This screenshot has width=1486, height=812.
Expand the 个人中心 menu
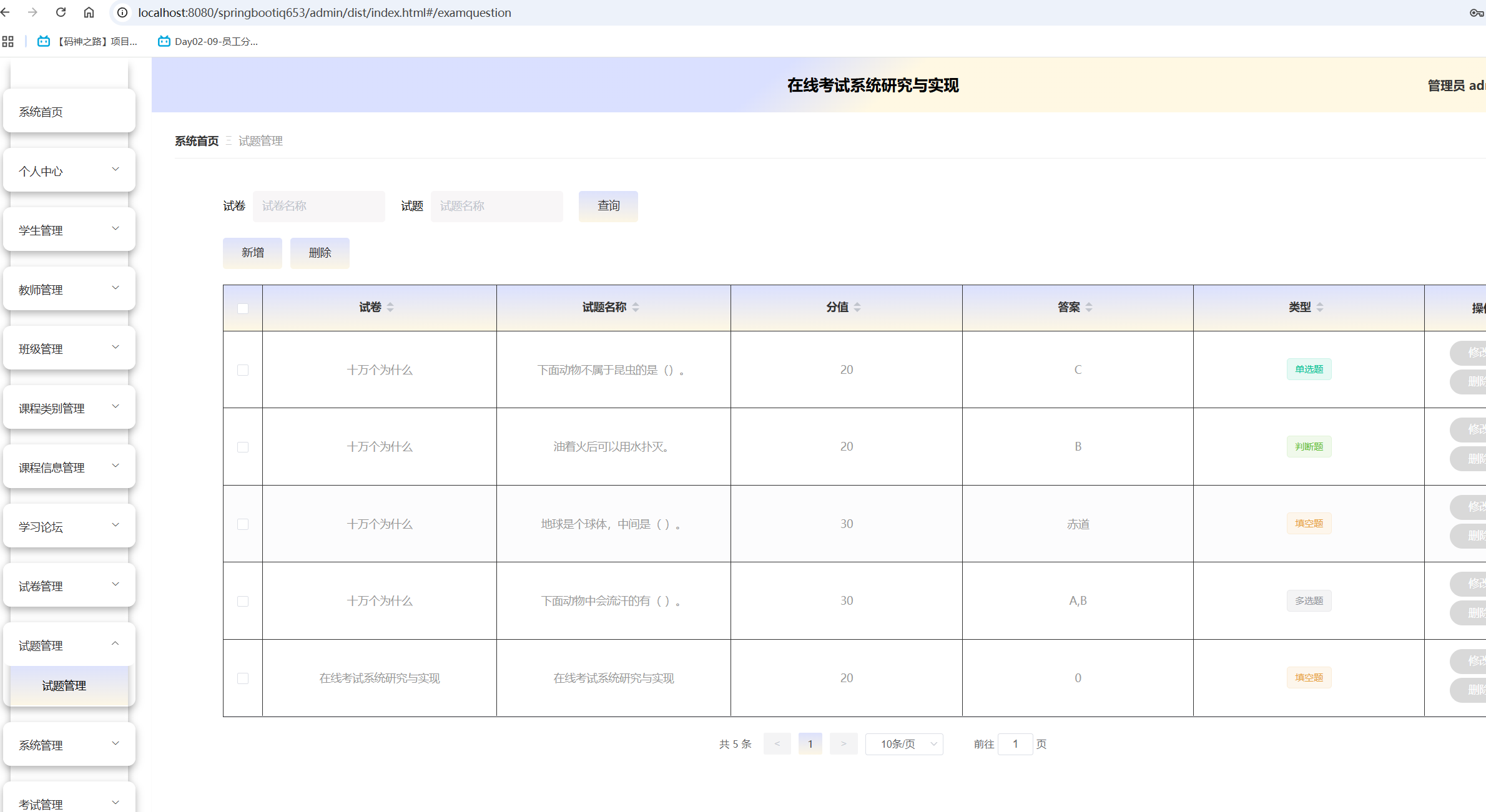pyautogui.click(x=69, y=170)
